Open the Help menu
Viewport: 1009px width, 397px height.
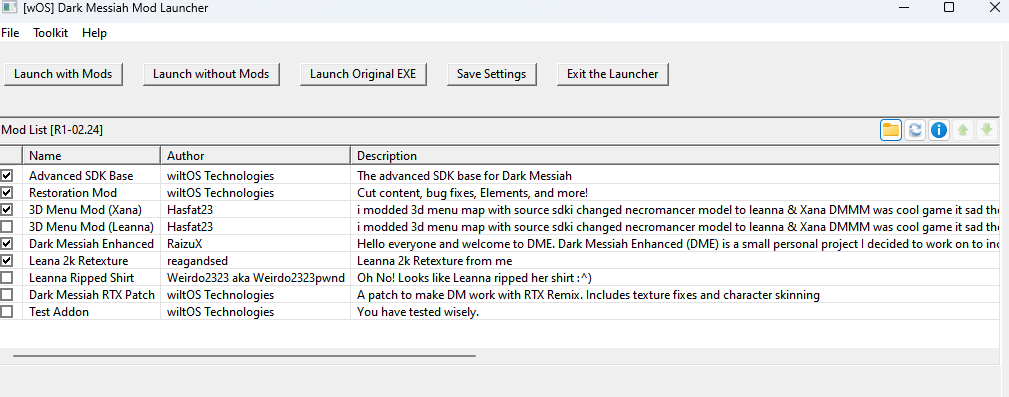(95, 33)
